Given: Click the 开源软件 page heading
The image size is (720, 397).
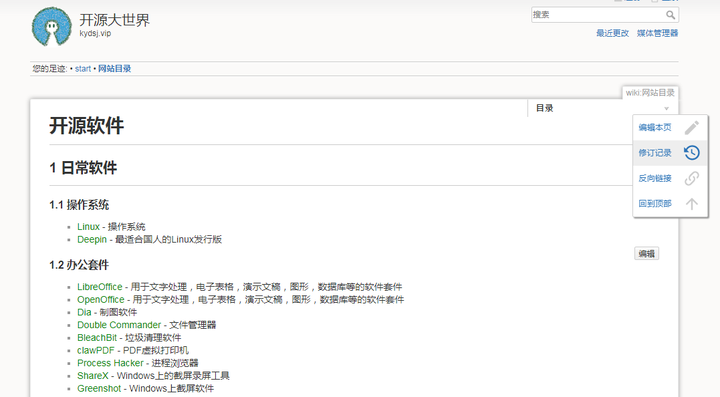Looking at the screenshot, I should (x=86, y=126).
